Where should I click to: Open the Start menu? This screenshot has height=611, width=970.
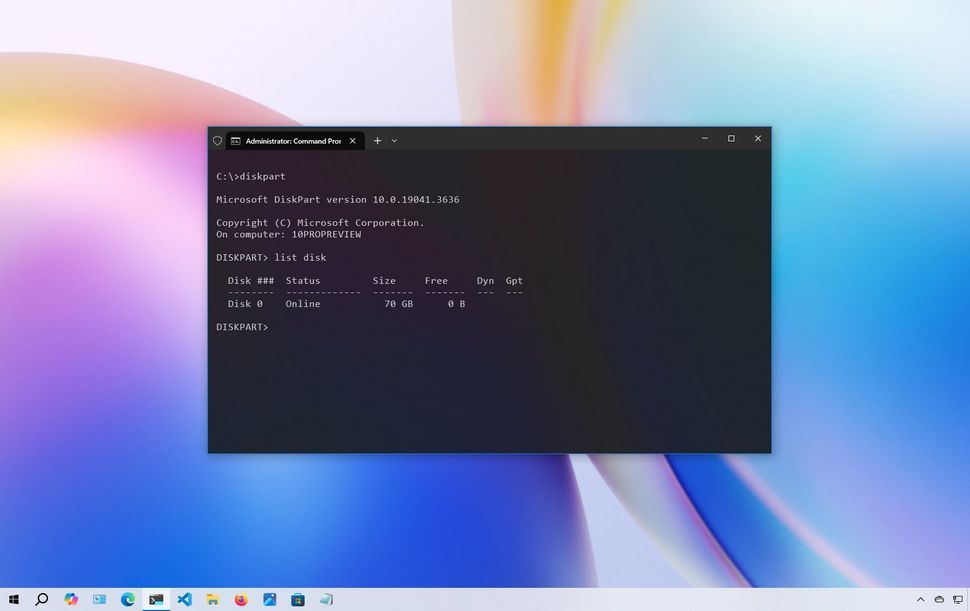[x=15, y=598]
